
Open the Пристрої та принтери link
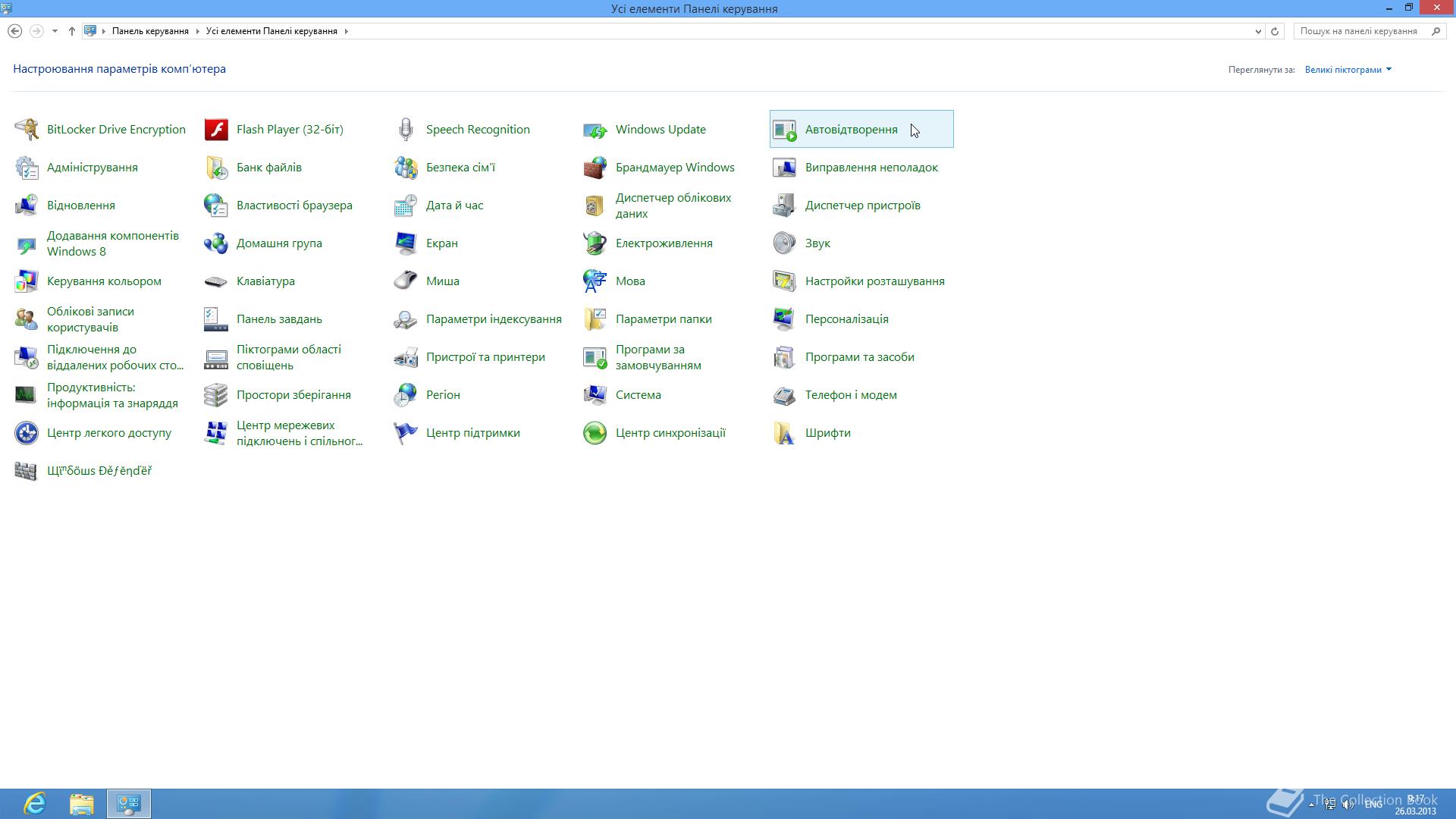(x=485, y=357)
